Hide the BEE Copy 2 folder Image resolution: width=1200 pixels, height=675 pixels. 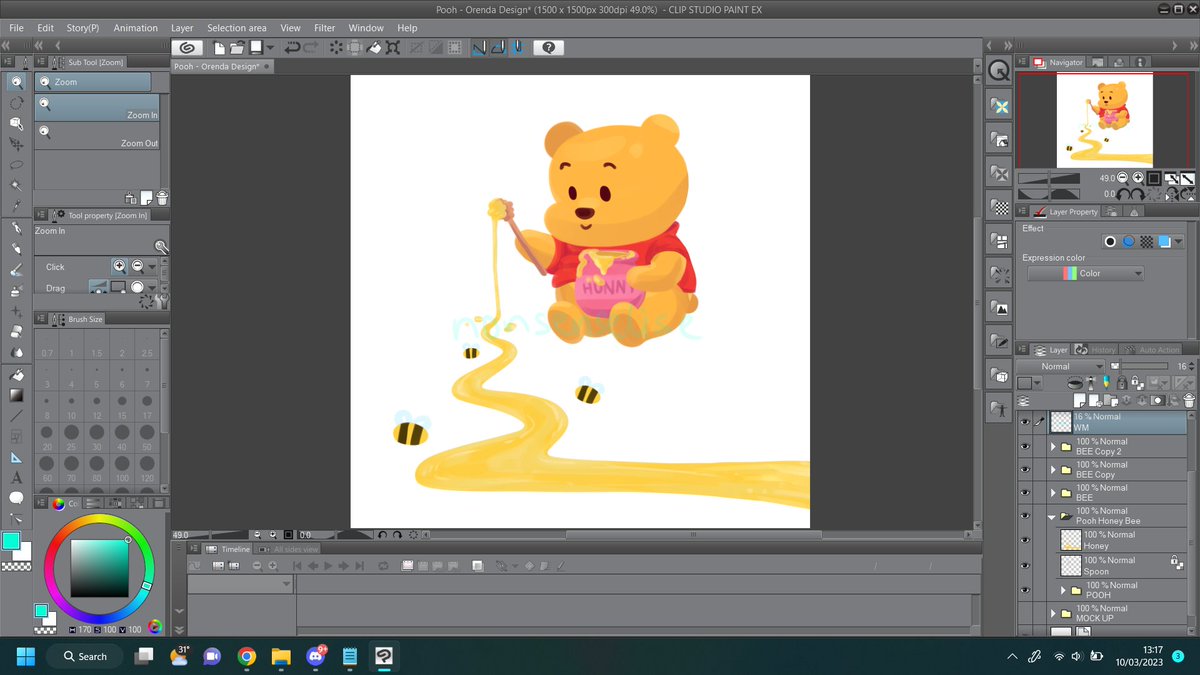[x=1025, y=447]
